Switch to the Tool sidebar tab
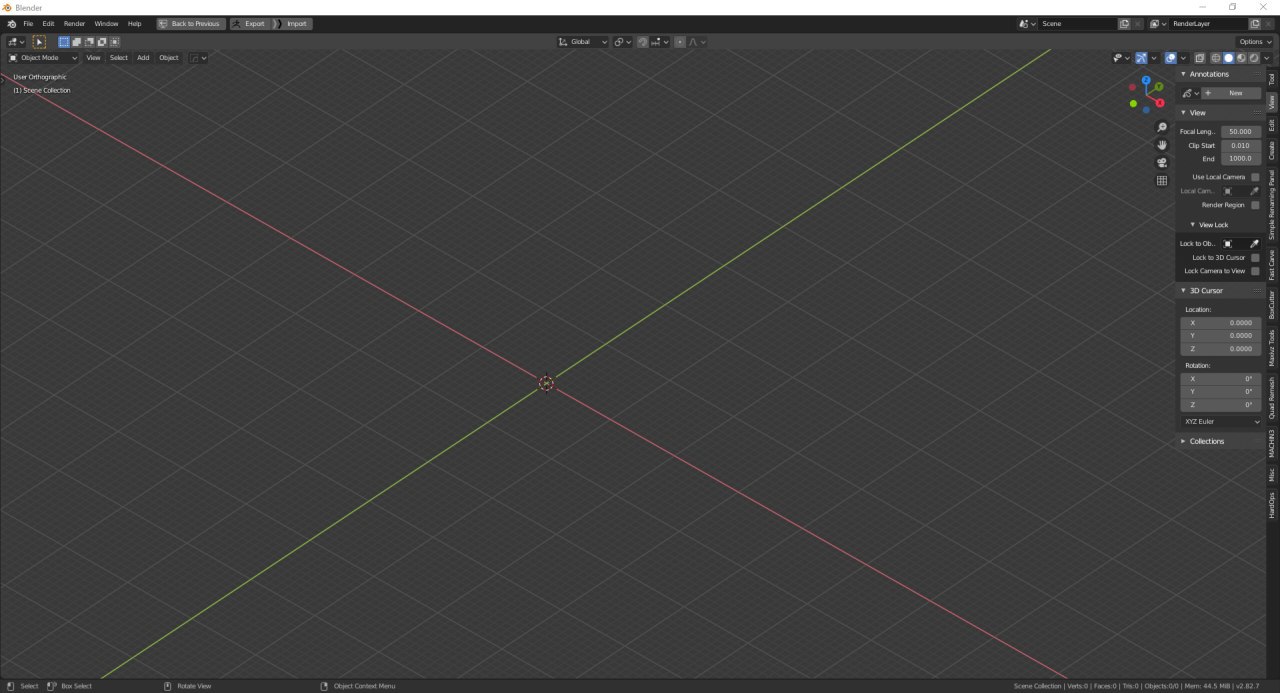This screenshot has width=1280, height=693. pos(1272,79)
